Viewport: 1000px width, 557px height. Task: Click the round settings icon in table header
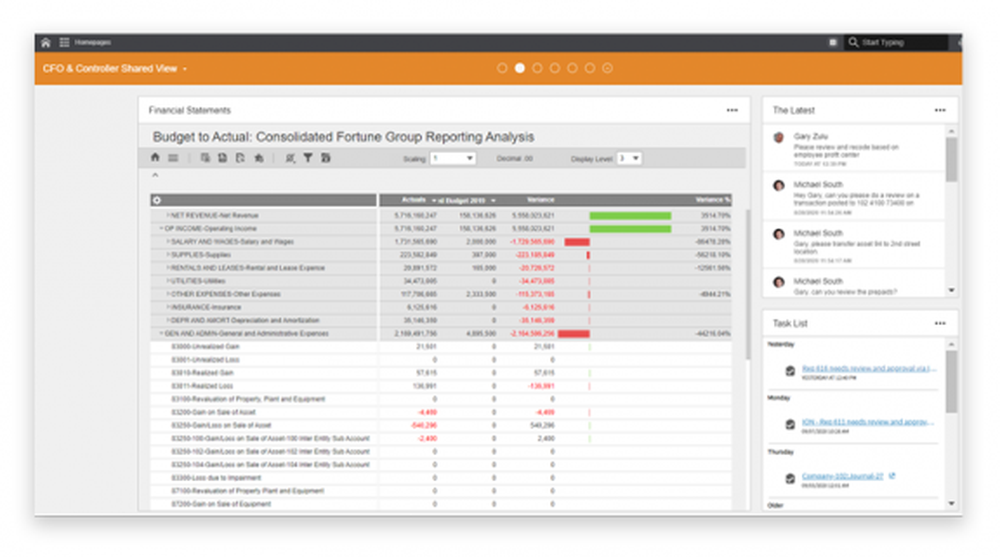point(157,200)
